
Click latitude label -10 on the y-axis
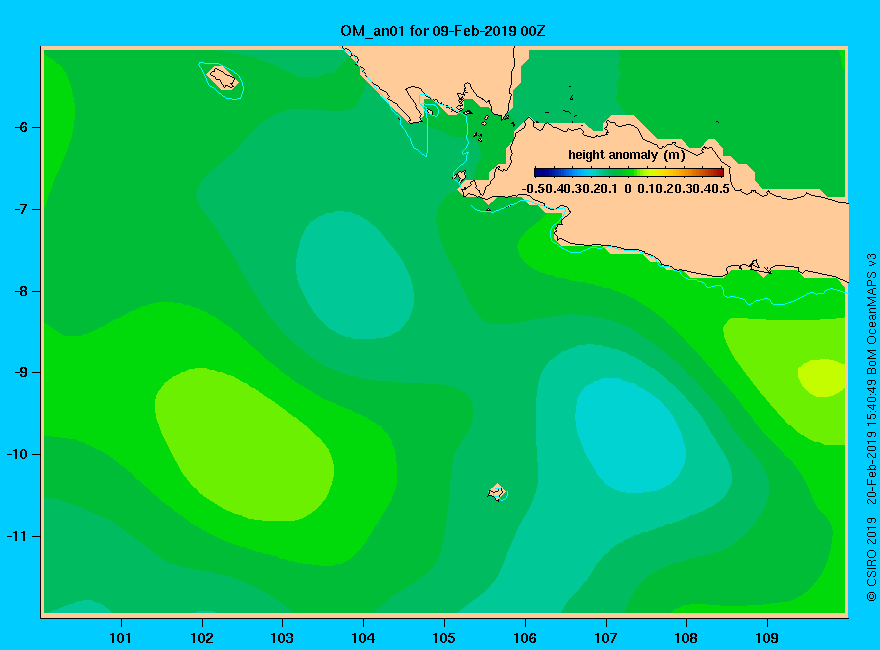17,454
